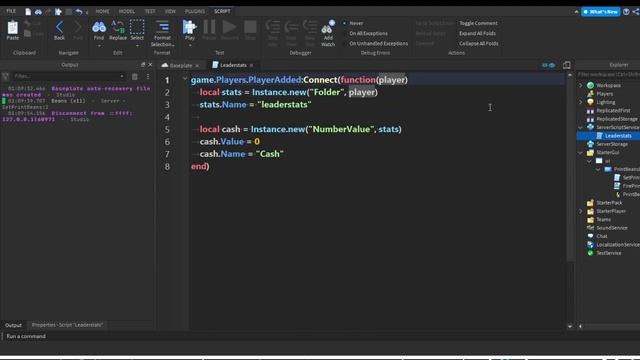Viewport: 640px width, 360px height.
Task: Start playtest with the Play icon
Action: point(189,27)
